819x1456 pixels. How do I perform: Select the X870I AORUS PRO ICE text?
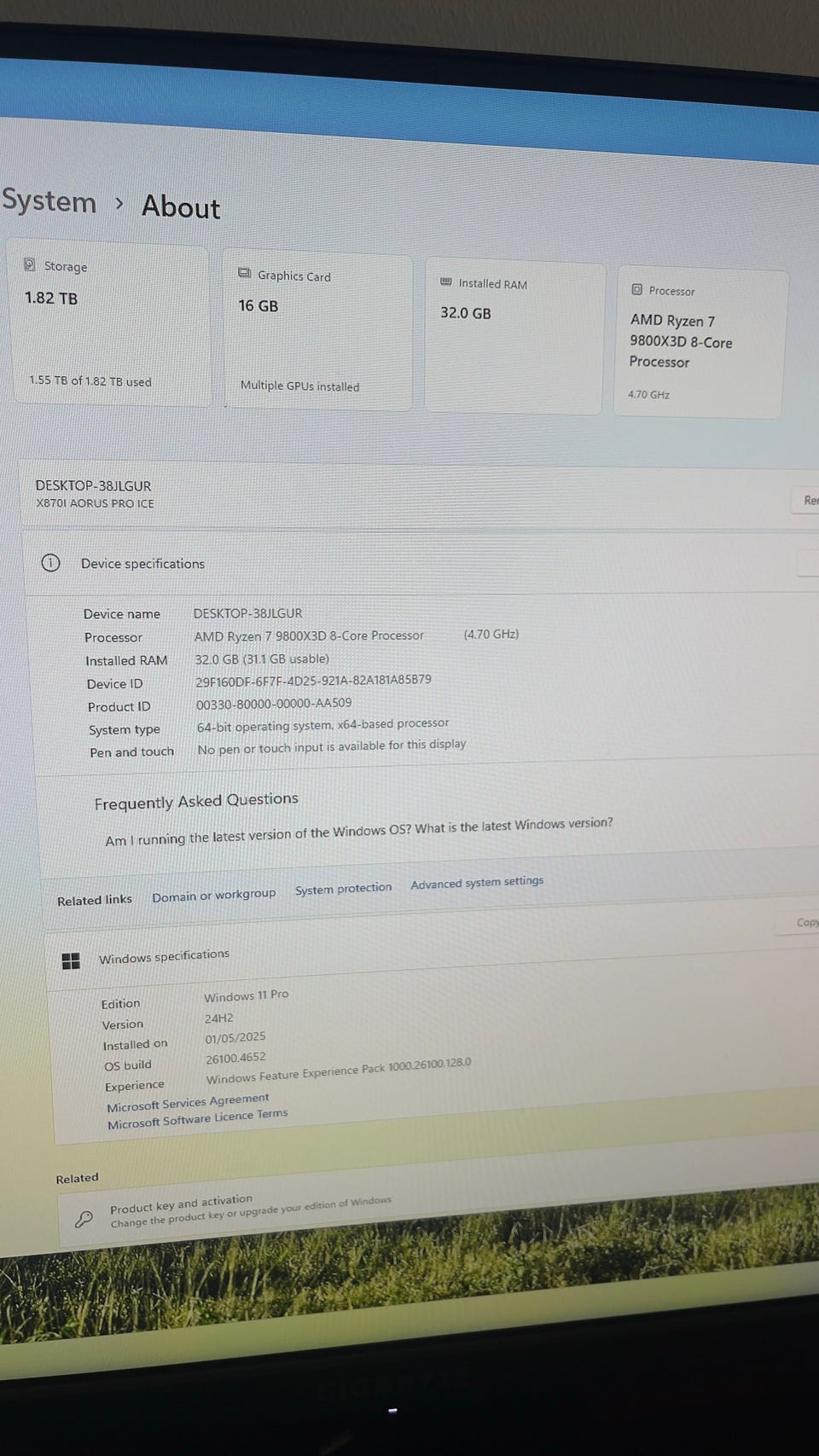pos(95,503)
